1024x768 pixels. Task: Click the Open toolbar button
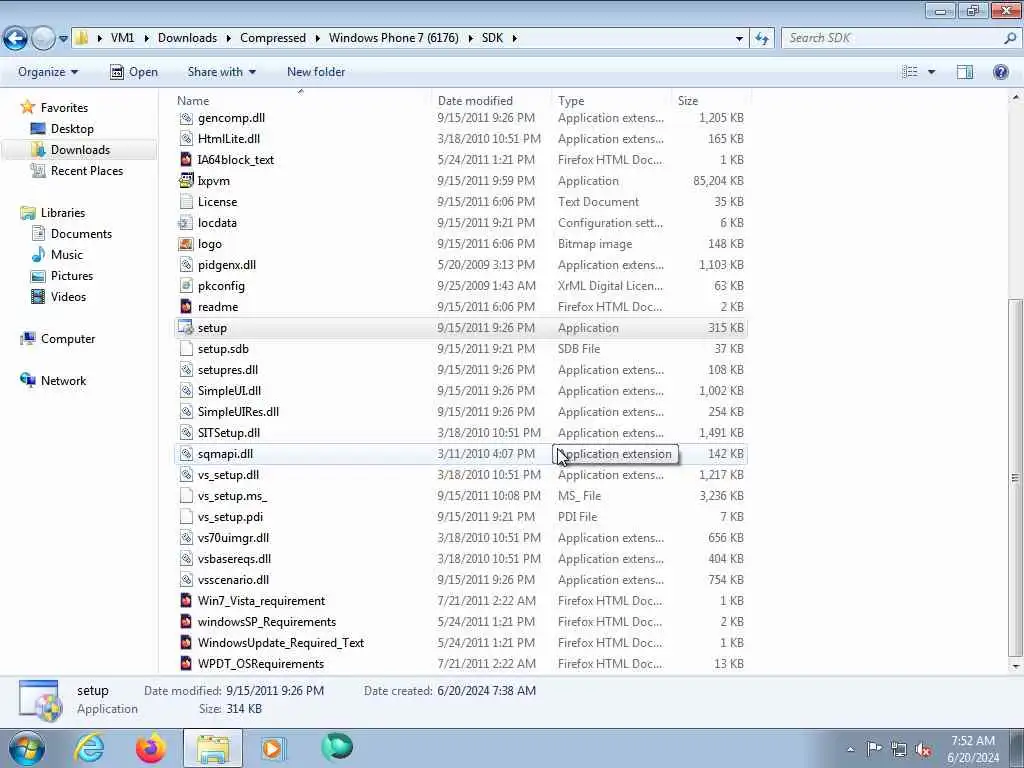(134, 72)
